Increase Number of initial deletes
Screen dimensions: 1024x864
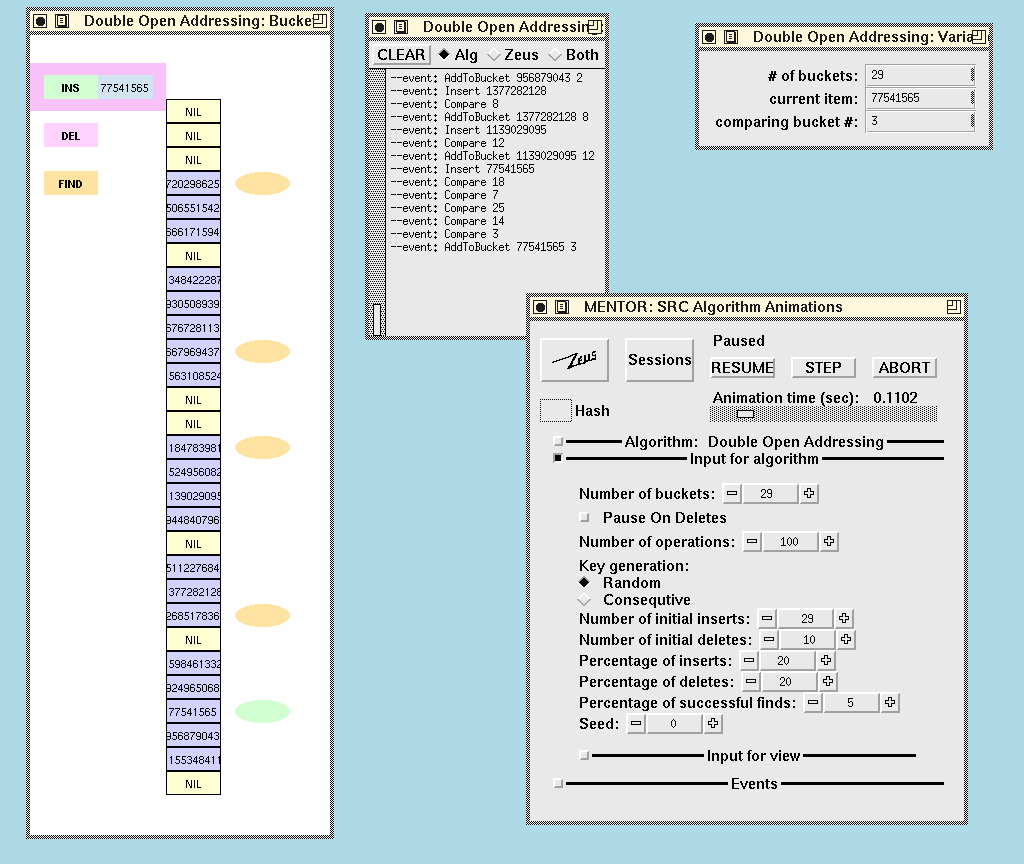pyautogui.click(x=846, y=639)
